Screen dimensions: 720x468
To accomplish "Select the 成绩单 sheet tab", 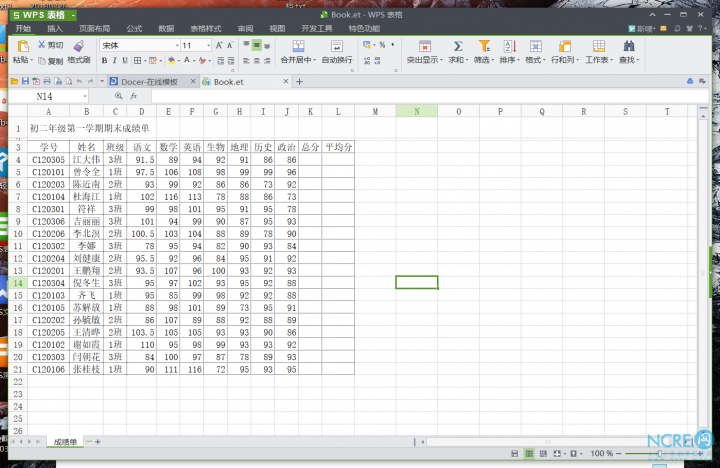I will tap(65, 442).
